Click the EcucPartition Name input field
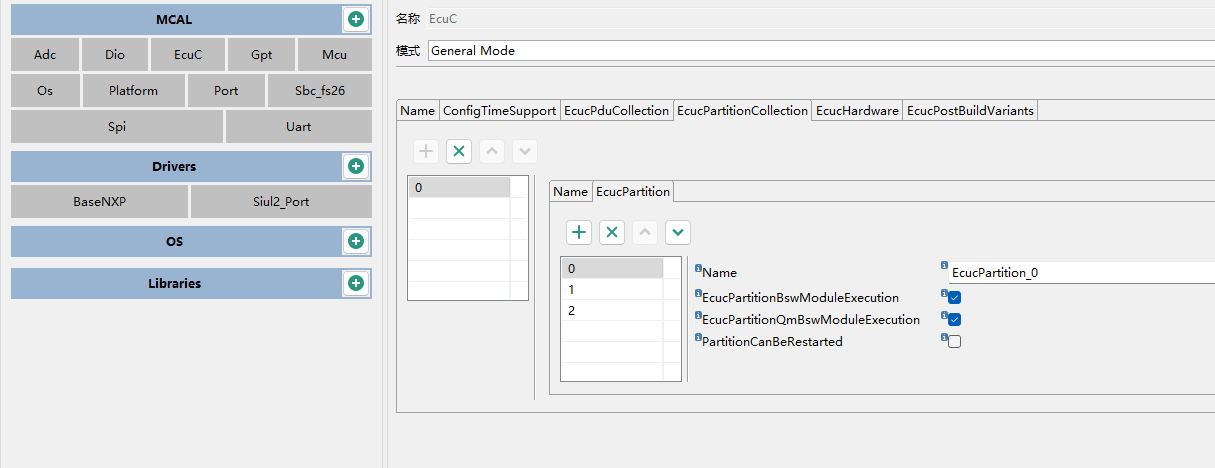 [1080, 272]
